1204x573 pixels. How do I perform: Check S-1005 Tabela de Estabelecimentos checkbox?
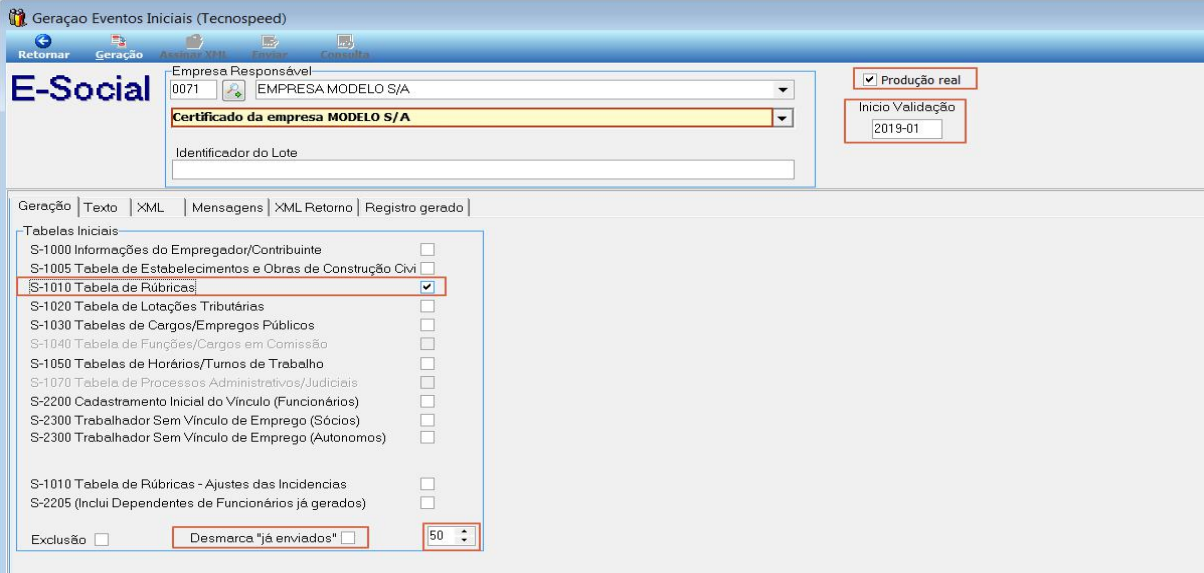[x=427, y=268]
